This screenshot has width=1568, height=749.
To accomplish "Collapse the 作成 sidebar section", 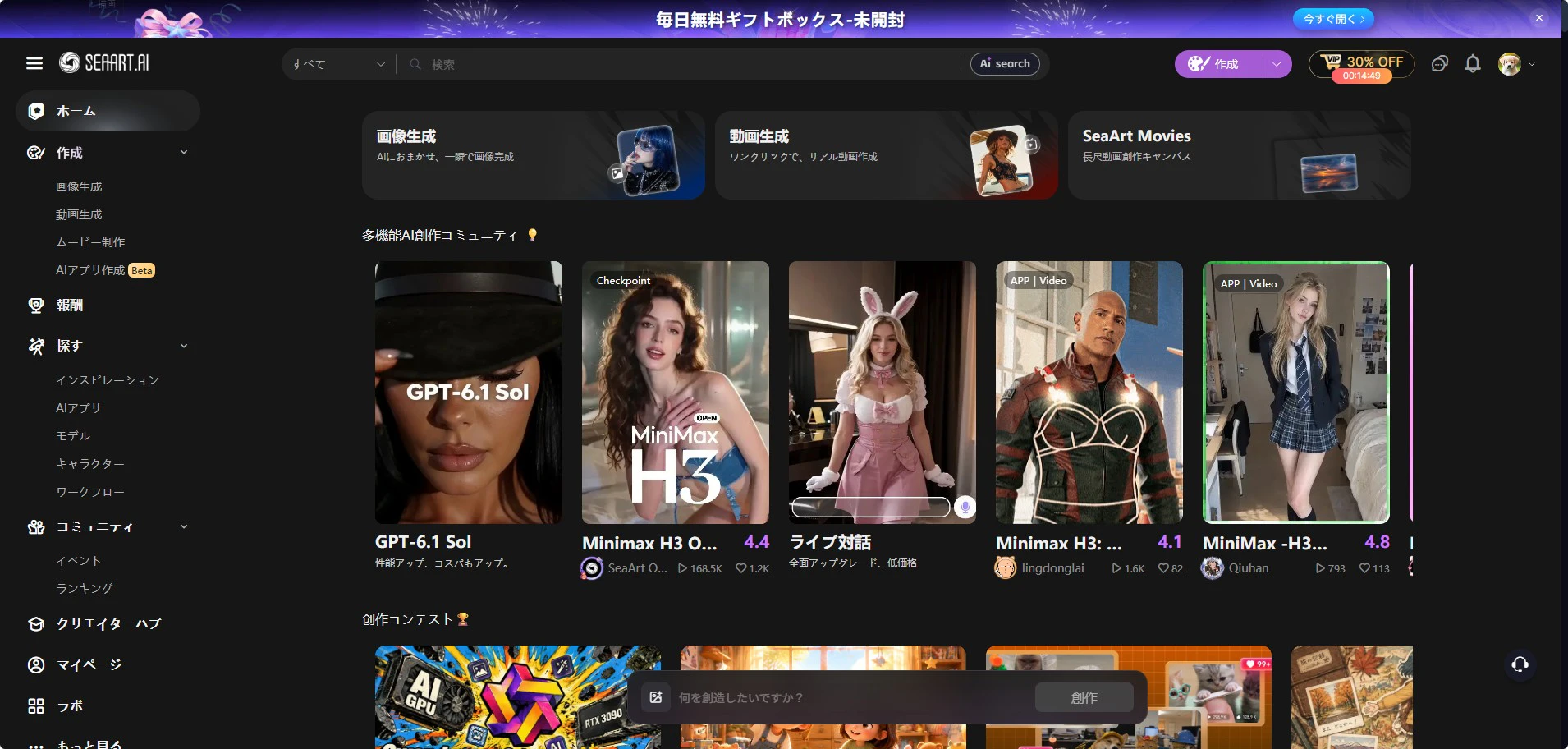I will point(184,152).
